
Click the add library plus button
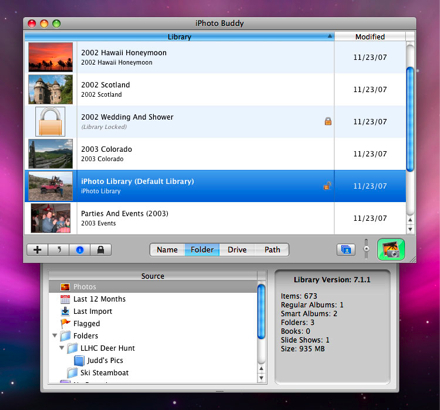pyautogui.click(x=37, y=250)
